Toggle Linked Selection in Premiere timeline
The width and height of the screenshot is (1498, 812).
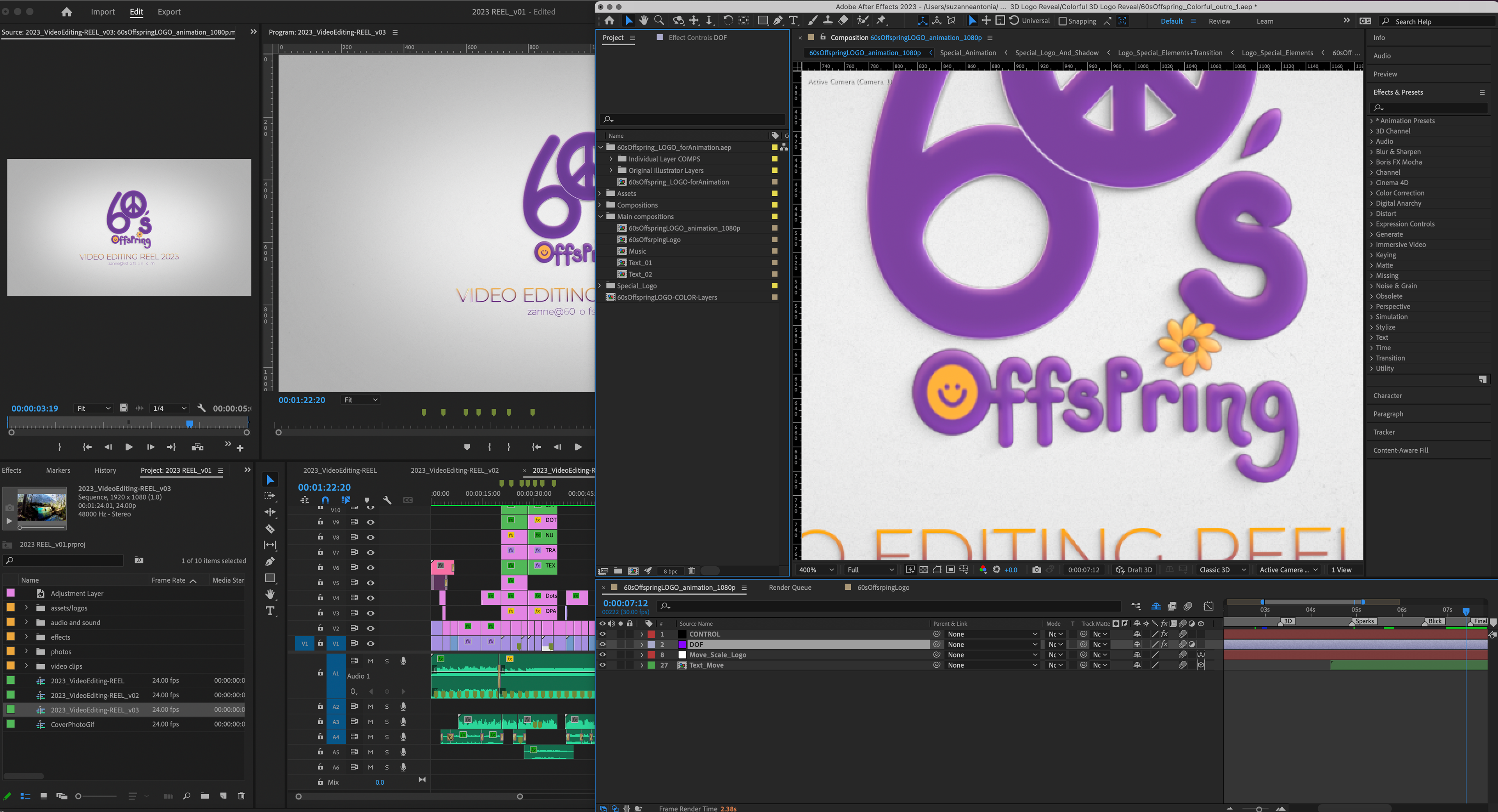[x=346, y=500]
